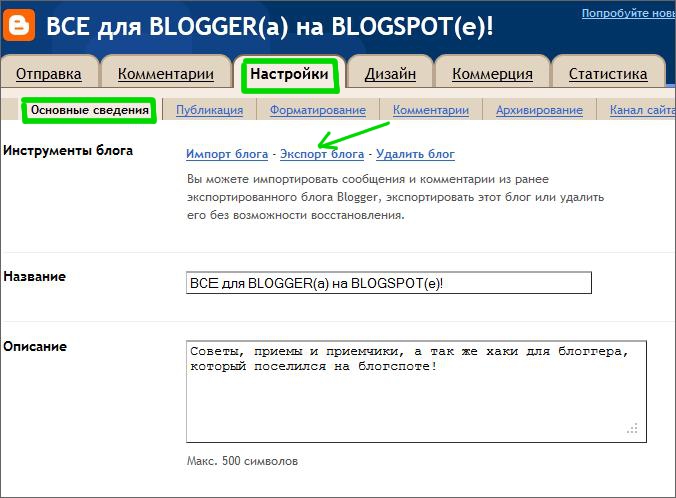
Task: Go to the Коммерция tab
Action: (492, 74)
